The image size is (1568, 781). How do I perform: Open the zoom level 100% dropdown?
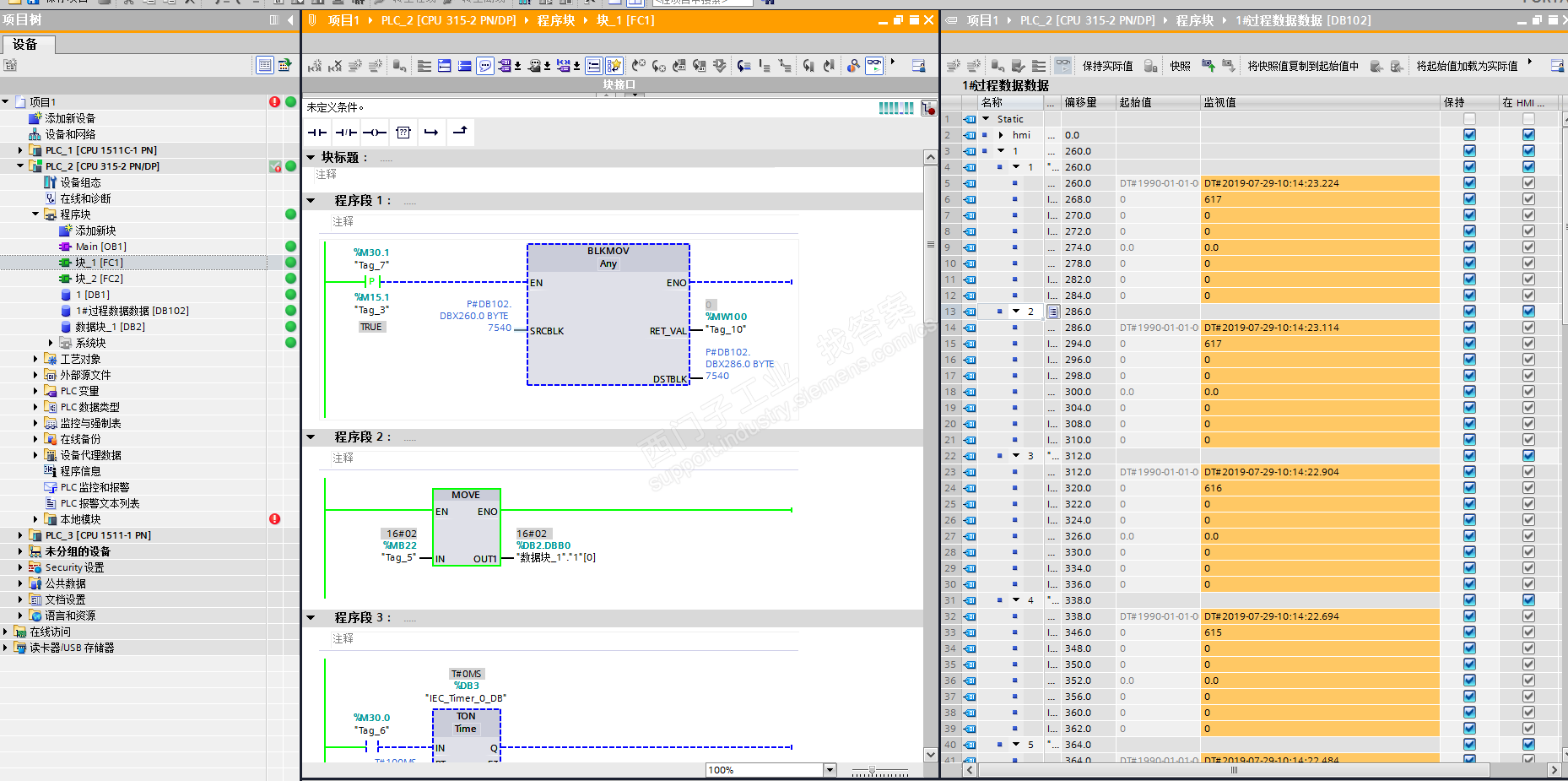point(830,770)
